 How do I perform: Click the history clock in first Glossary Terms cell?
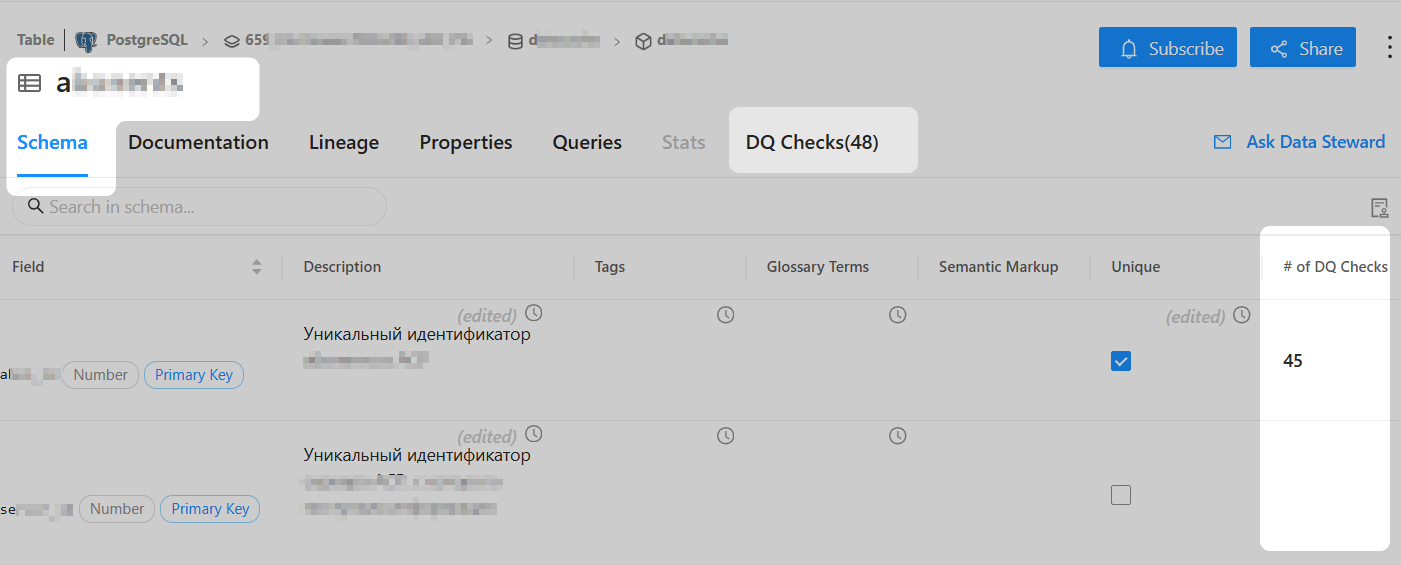[898, 315]
